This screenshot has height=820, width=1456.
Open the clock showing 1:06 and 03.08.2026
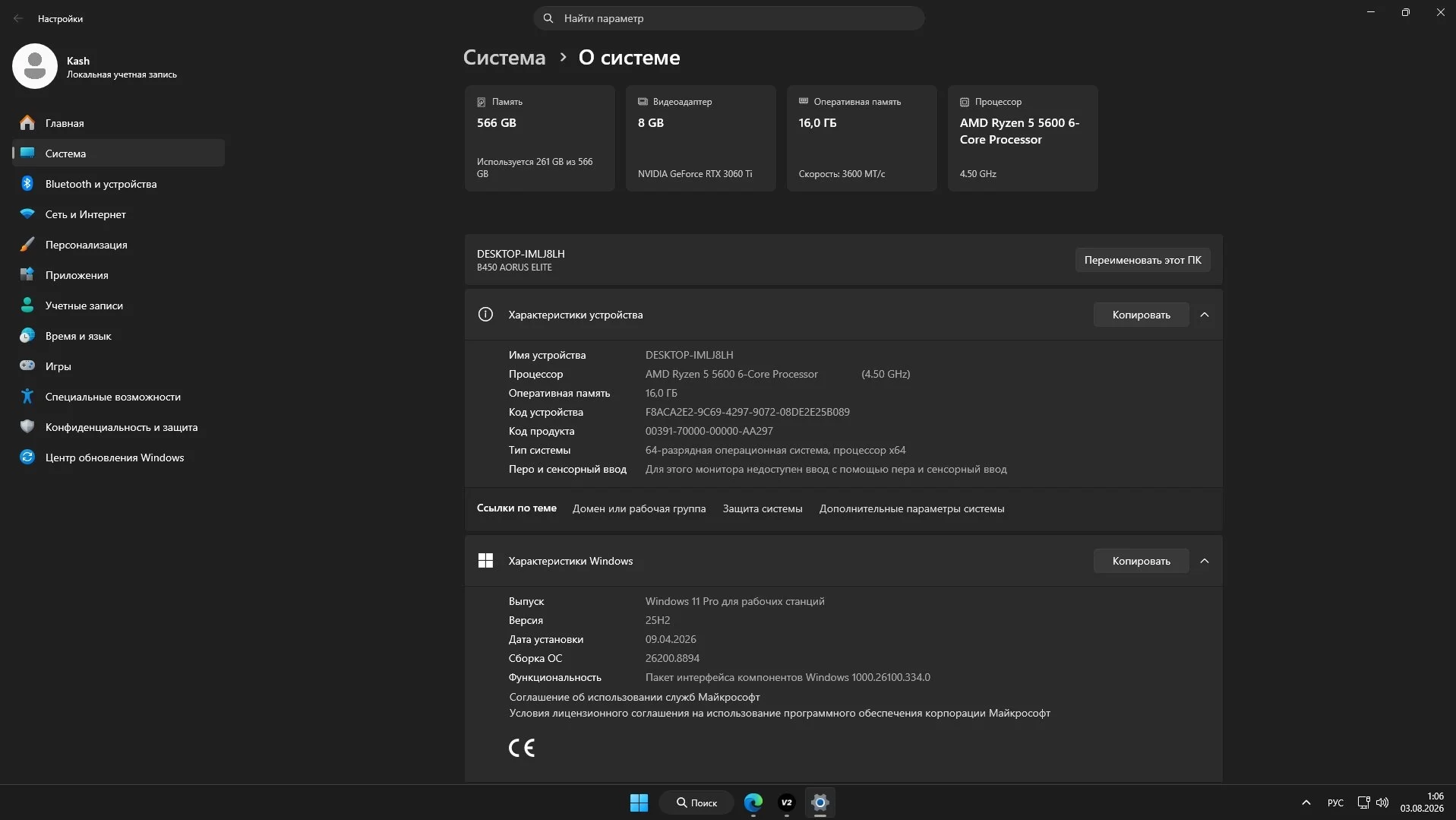click(x=1422, y=803)
